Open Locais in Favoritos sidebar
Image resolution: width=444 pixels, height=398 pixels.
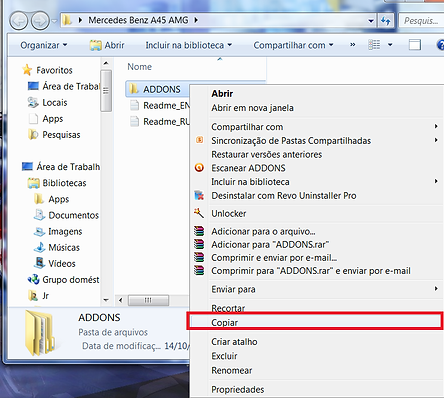coord(55,102)
